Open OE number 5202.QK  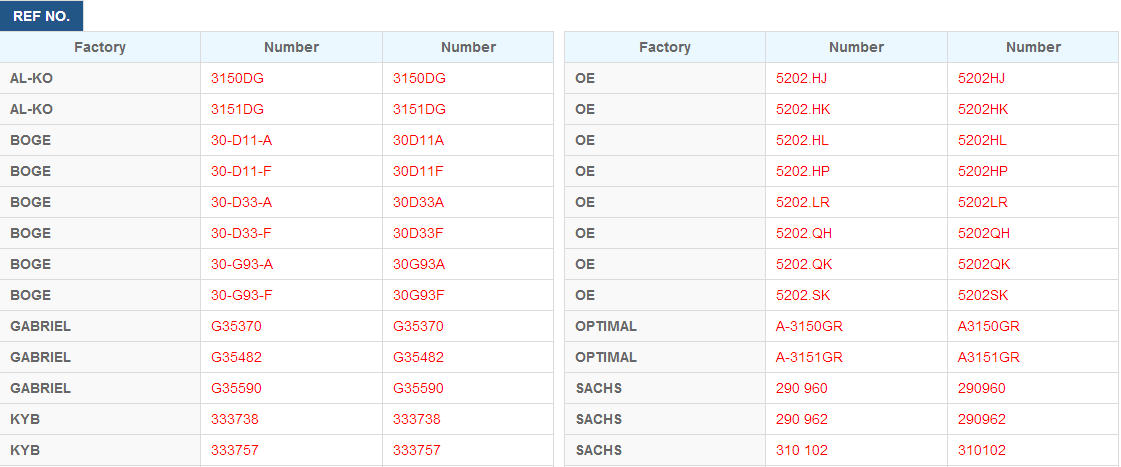804,265
